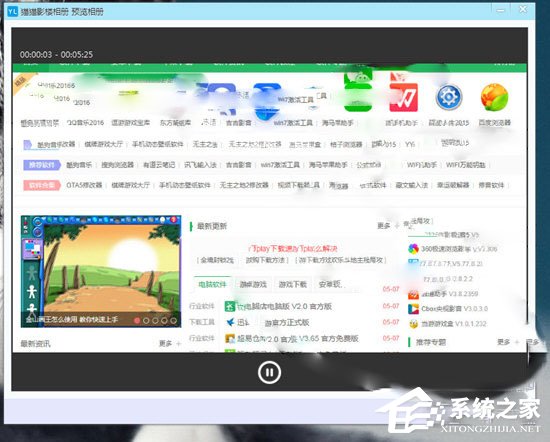Open 海马苹果助手 under the icon row

tap(337, 123)
